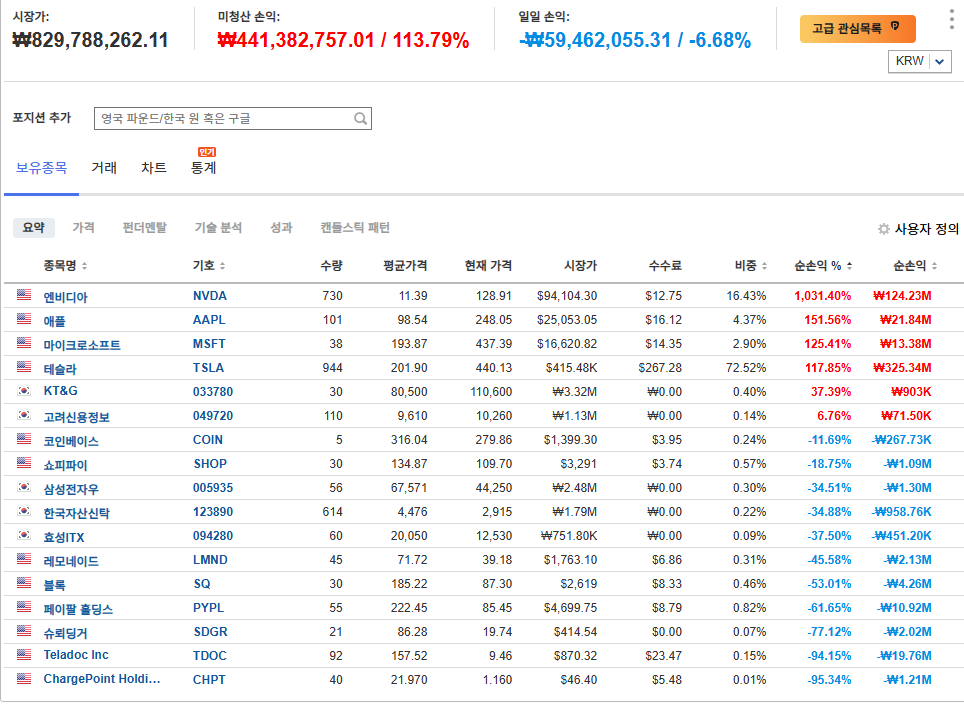Click the 005935 ticker symbol
Viewport: 964px width, 704px height.
213,488
